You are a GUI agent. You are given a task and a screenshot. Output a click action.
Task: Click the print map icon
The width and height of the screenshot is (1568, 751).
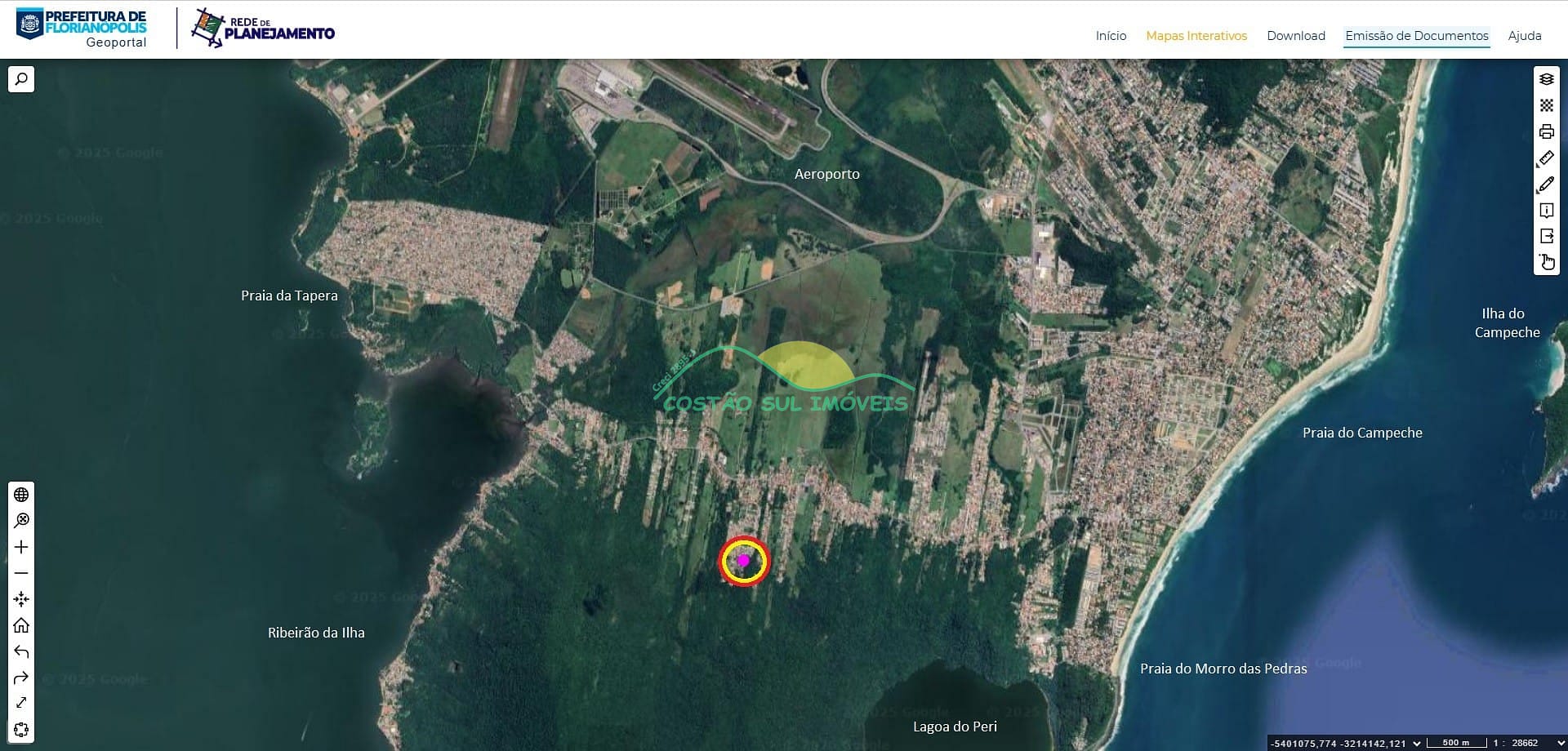click(x=1546, y=131)
